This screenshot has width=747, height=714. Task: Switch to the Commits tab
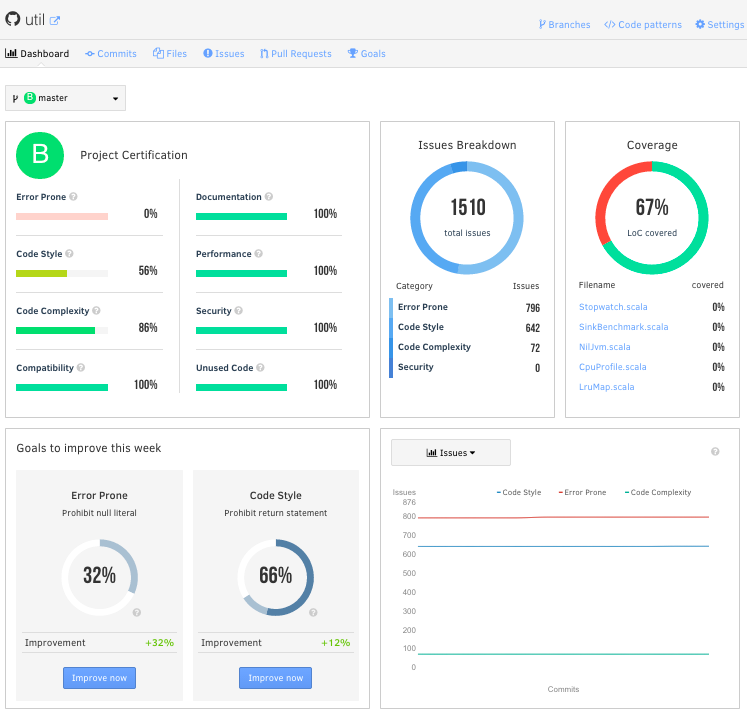(x=111, y=54)
